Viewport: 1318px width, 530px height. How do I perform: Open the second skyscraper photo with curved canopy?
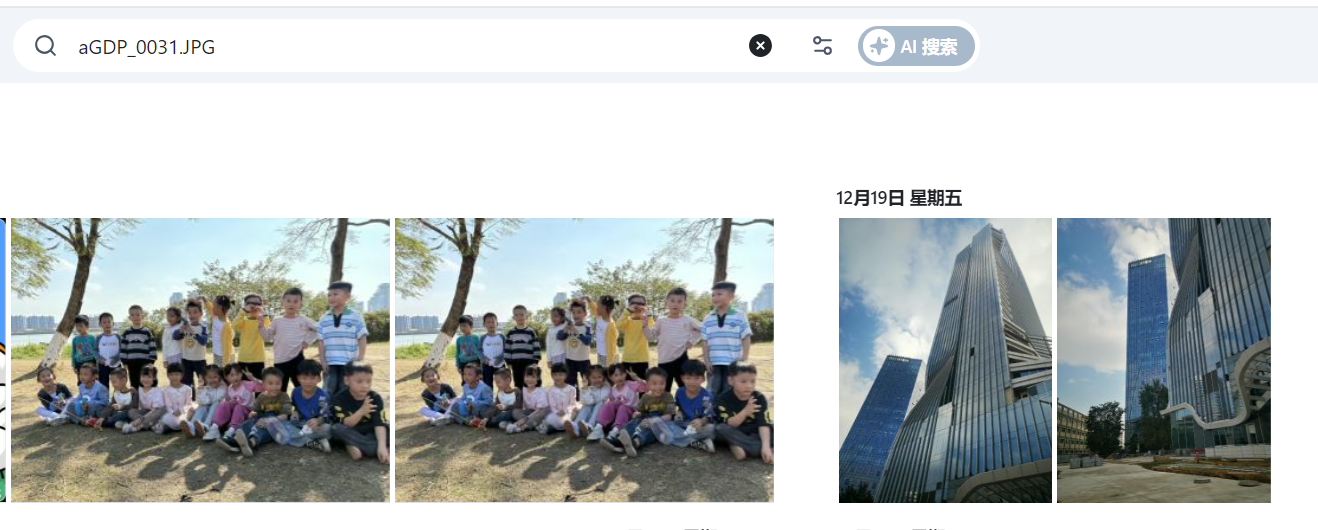(x=1164, y=360)
